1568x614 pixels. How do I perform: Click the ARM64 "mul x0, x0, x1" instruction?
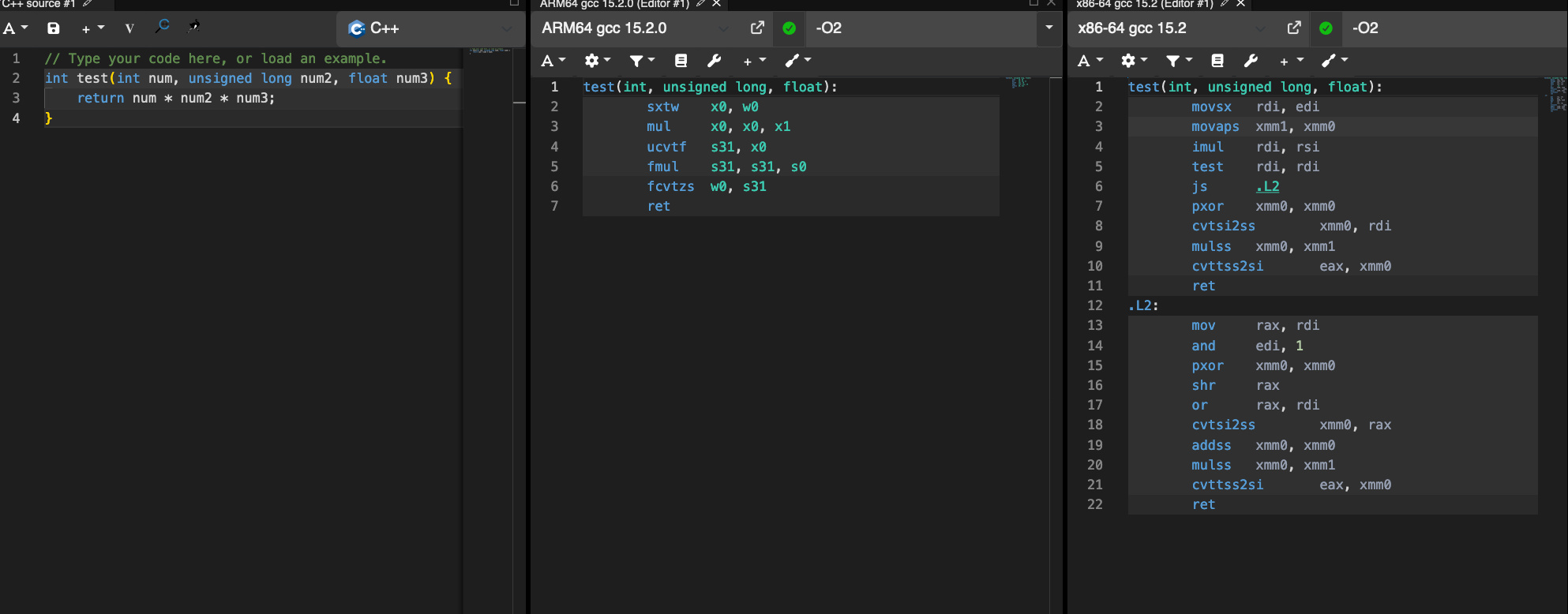click(x=718, y=126)
